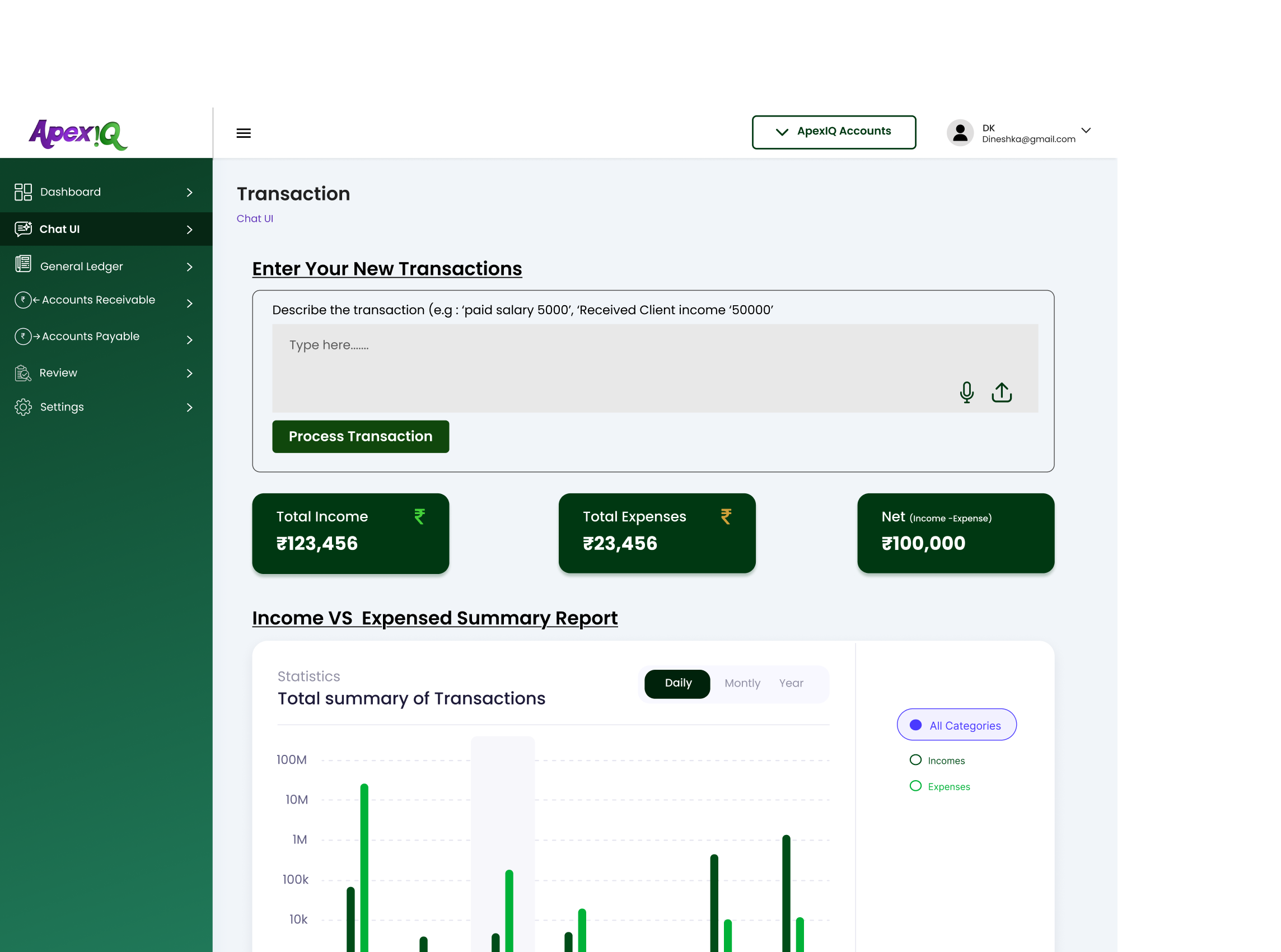Open the ApexIQ Accounts dropdown
1281x952 pixels.
(834, 132)
